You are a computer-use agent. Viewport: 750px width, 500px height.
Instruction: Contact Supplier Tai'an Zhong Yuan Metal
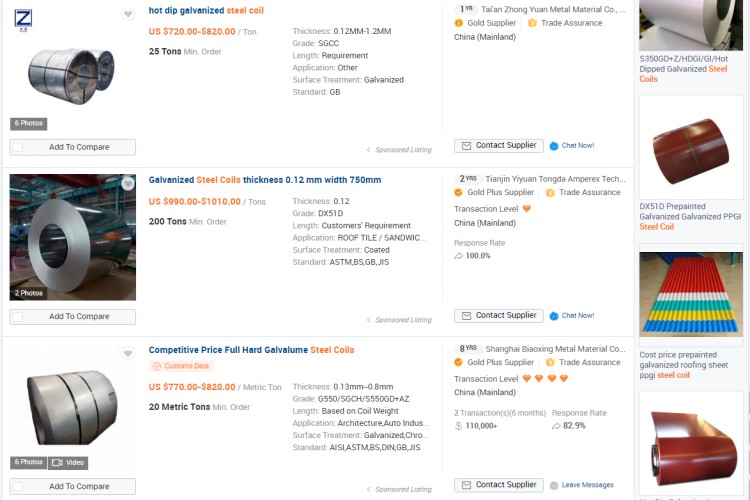(499, 146)
